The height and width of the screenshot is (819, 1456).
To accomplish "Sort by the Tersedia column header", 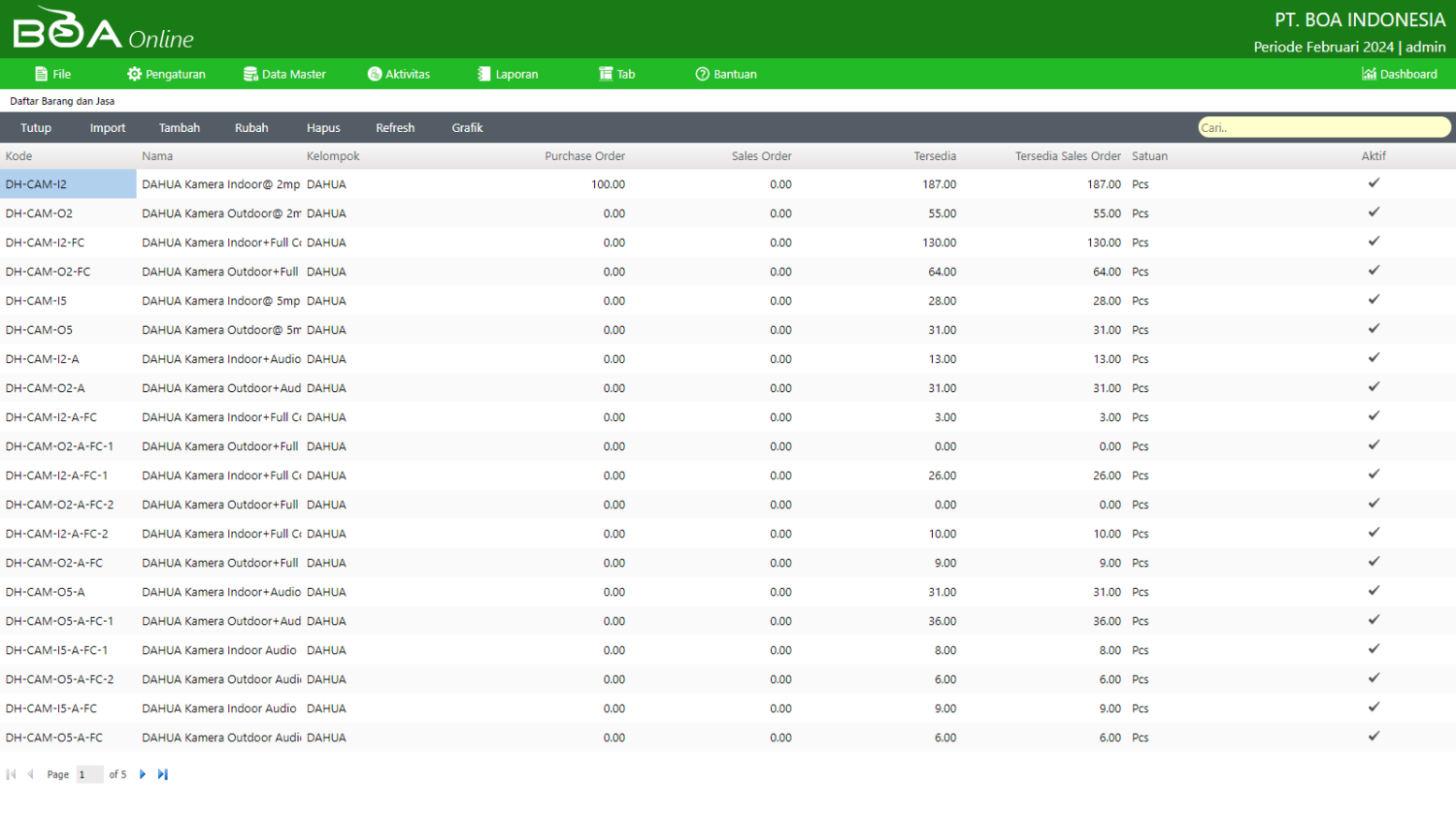I will pyautogui.click(x=935, y=156).
